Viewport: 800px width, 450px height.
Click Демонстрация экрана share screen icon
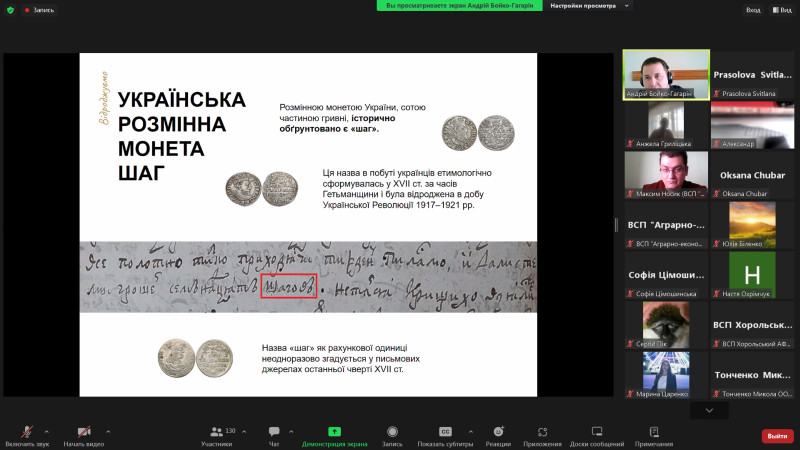point(334,434)
